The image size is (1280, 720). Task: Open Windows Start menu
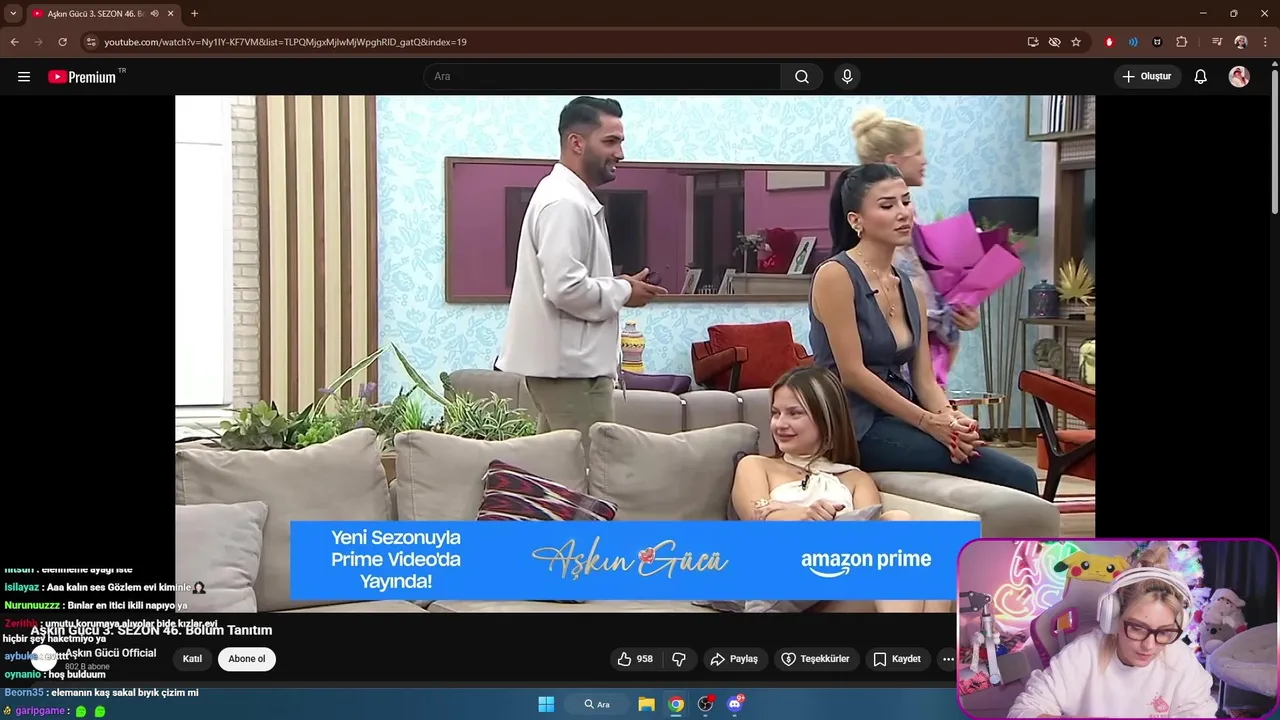click(x=546, y=704)
